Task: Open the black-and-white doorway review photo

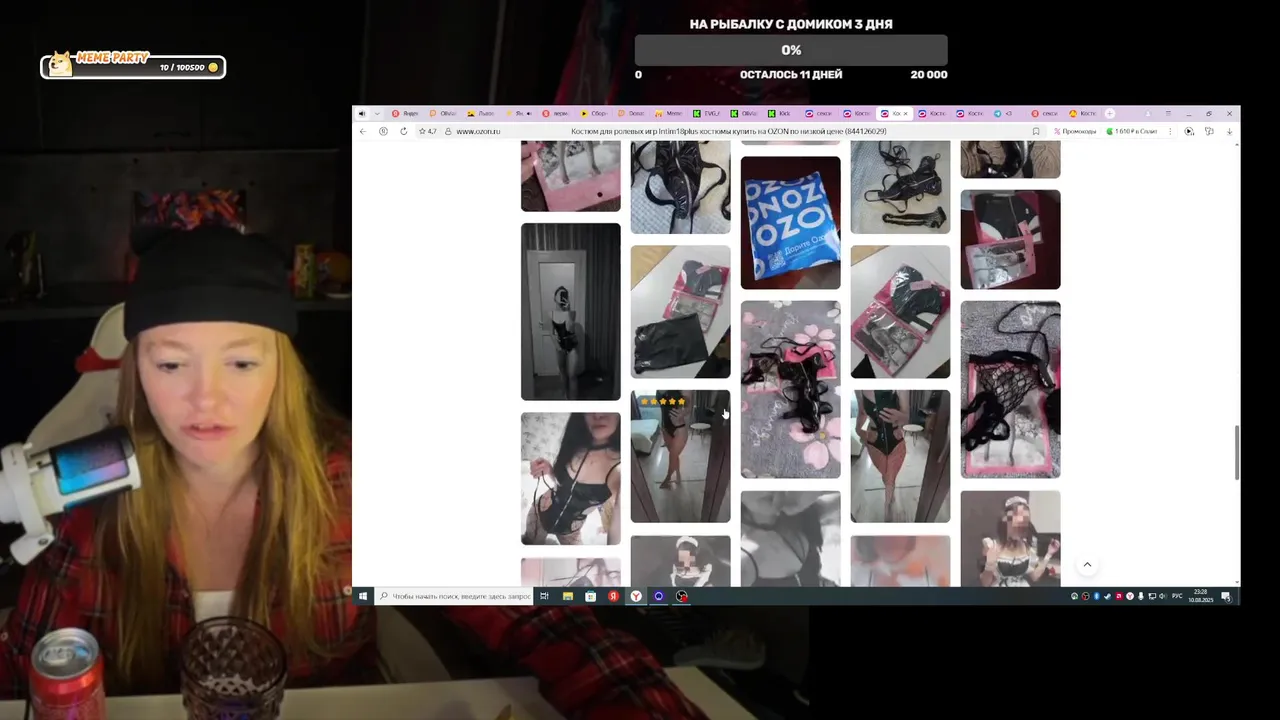Action: pos(570,311)
